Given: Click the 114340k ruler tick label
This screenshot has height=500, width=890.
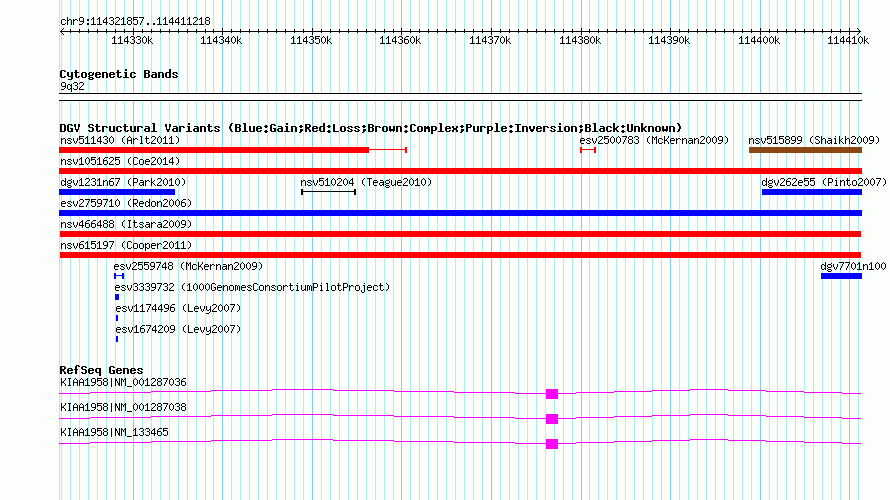Looking at the screenshot, I should [221, 40].
